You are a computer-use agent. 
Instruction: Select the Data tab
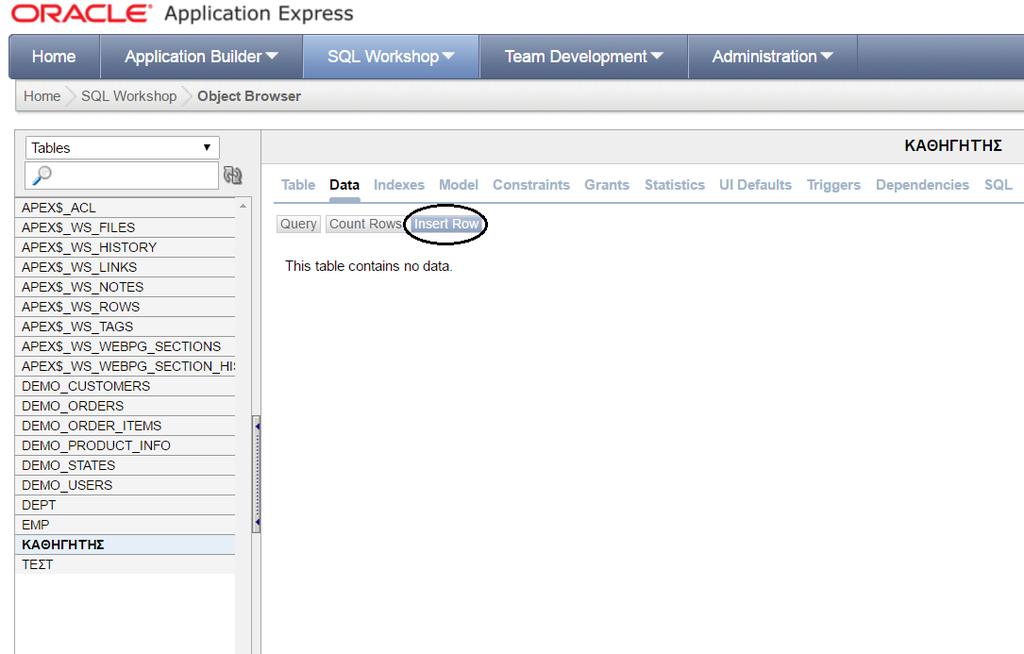(344, 185)
